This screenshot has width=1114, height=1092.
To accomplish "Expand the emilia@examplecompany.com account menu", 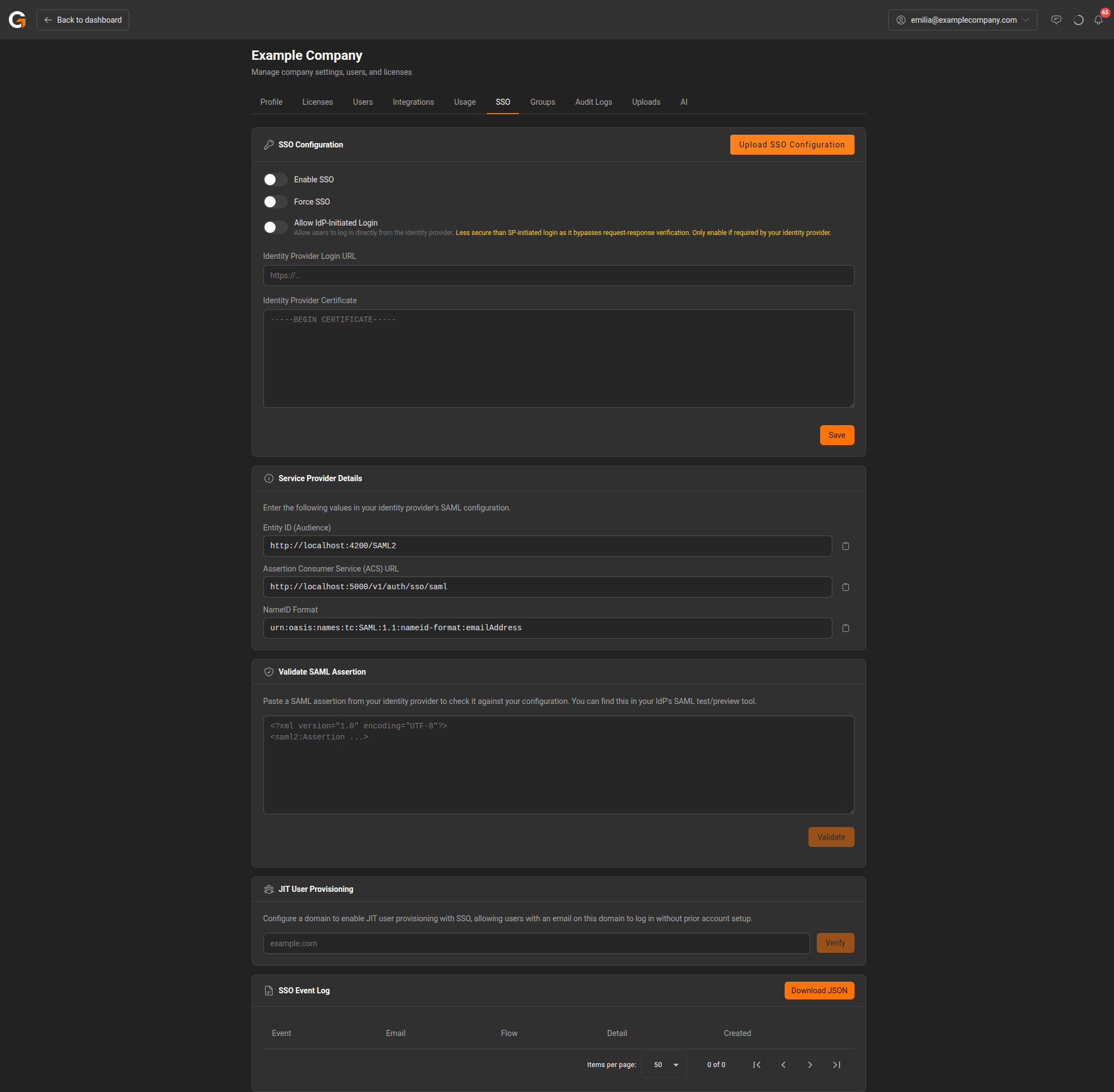I will (962, 20).
